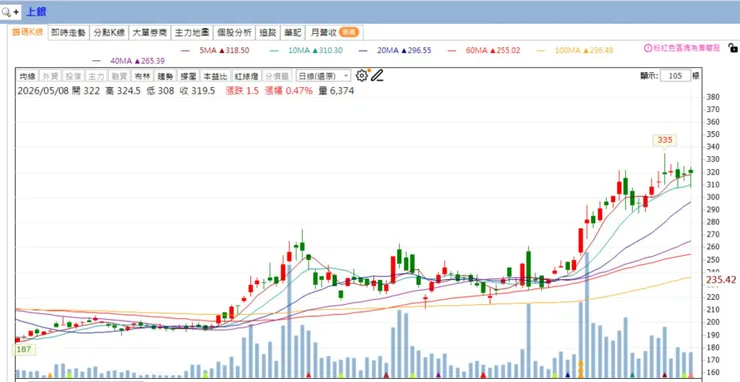The image size is (740, 382).
Task: Toggle the 本益比 P/E button
Action: (215, 76)
